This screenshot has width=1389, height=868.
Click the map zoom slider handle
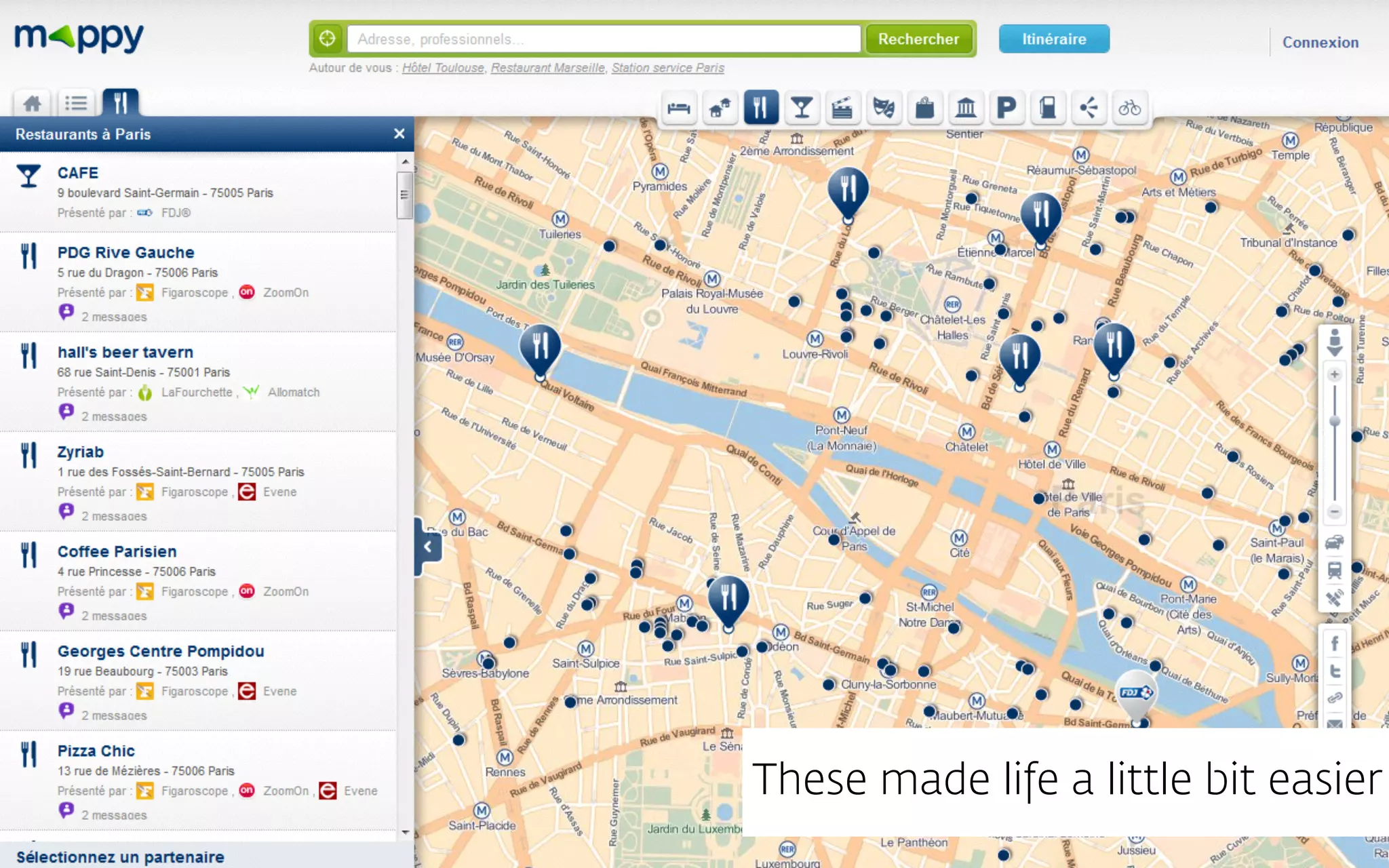click(1335, 422)
